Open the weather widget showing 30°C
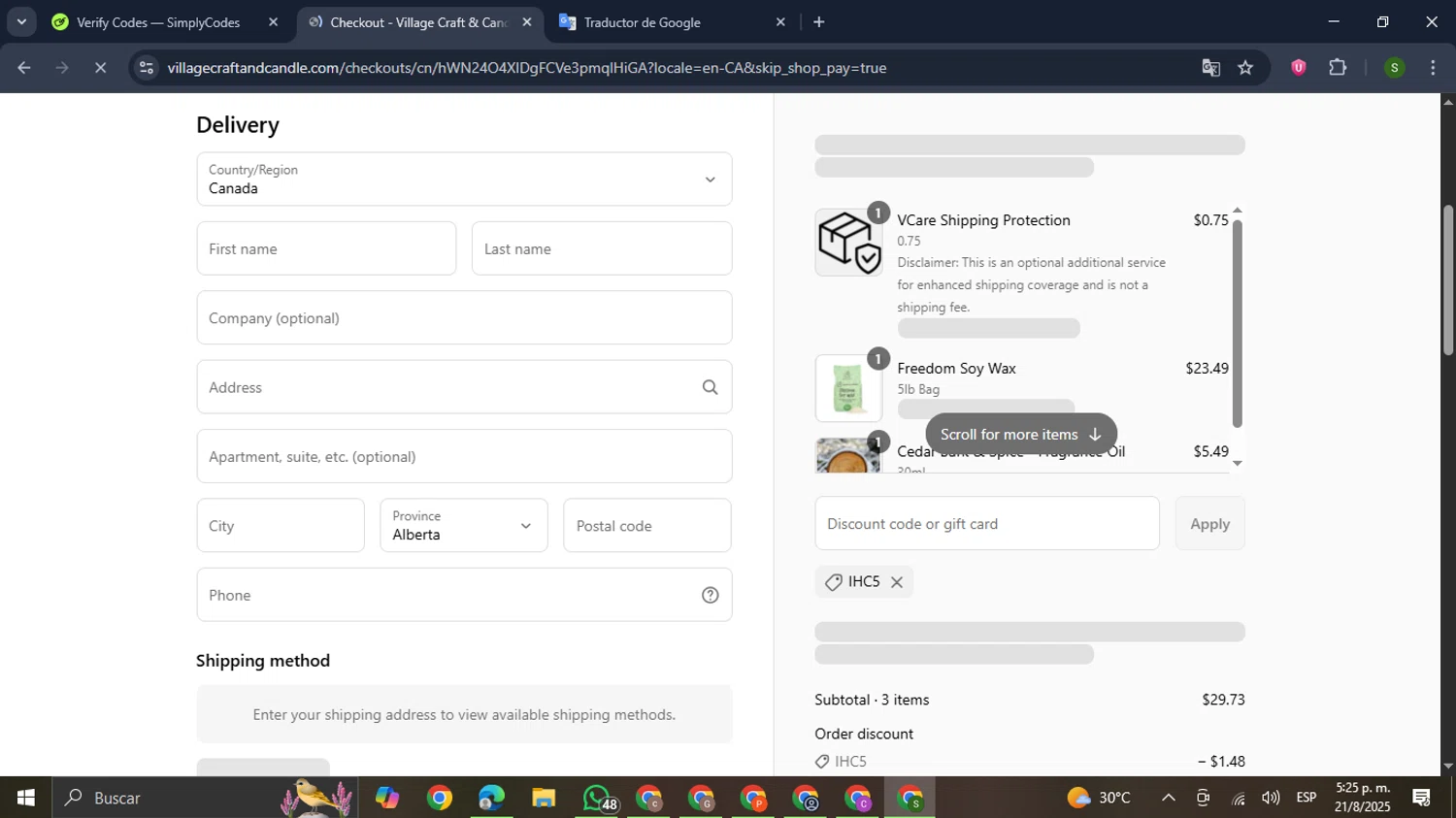1456x818 pixels. click(1099, 798)
